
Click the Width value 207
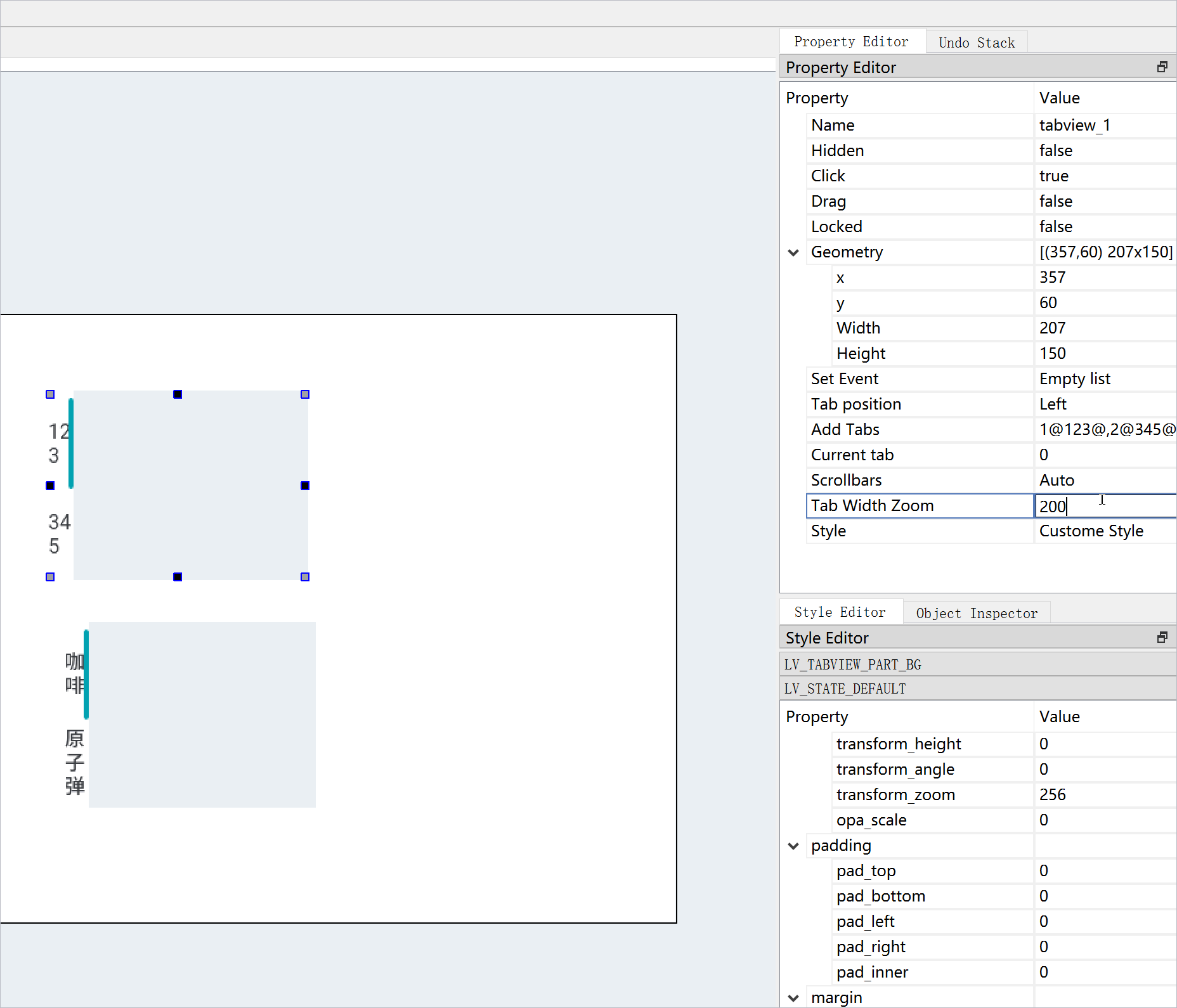[1105, 328]
